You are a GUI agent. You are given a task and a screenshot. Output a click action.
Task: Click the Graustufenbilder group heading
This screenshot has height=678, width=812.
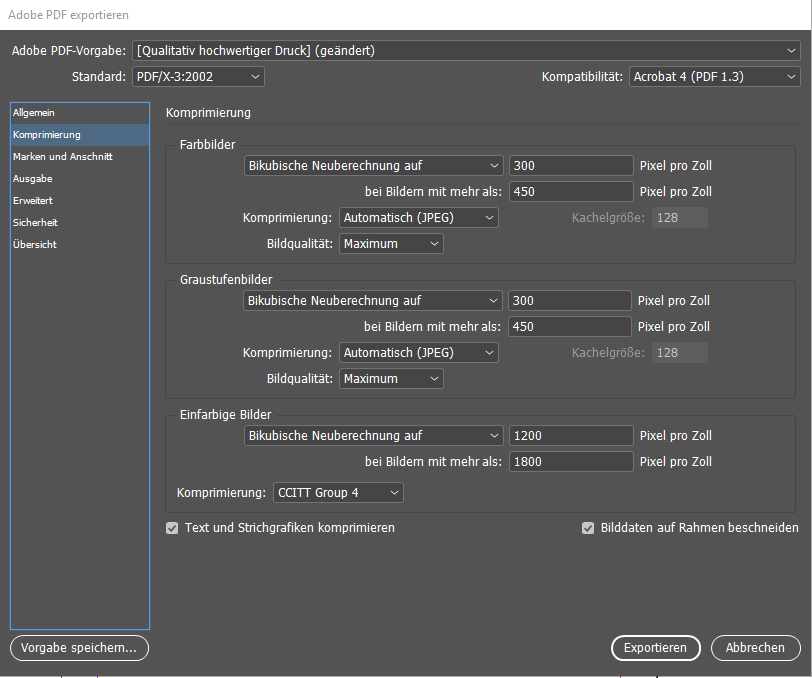[x=226, y=280]
